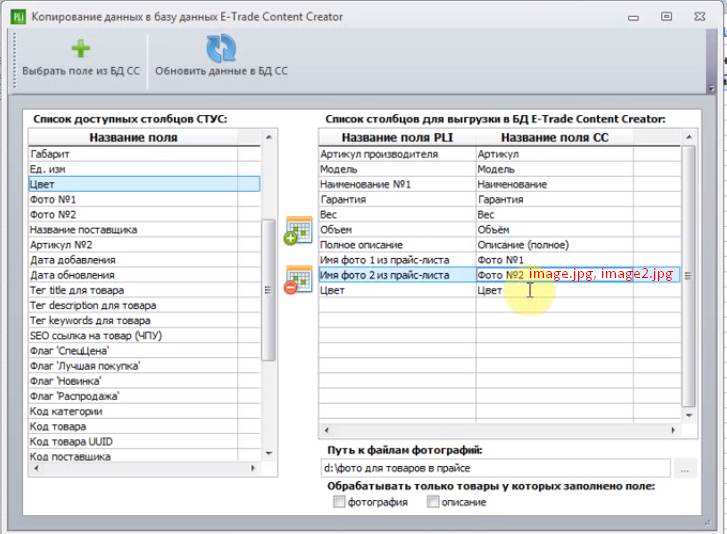Click 'Цвет' PLI cell in right table
Image resolution: width=727 pixels, height=534 pixels.
pyautogui.click(x=397, y=290)
